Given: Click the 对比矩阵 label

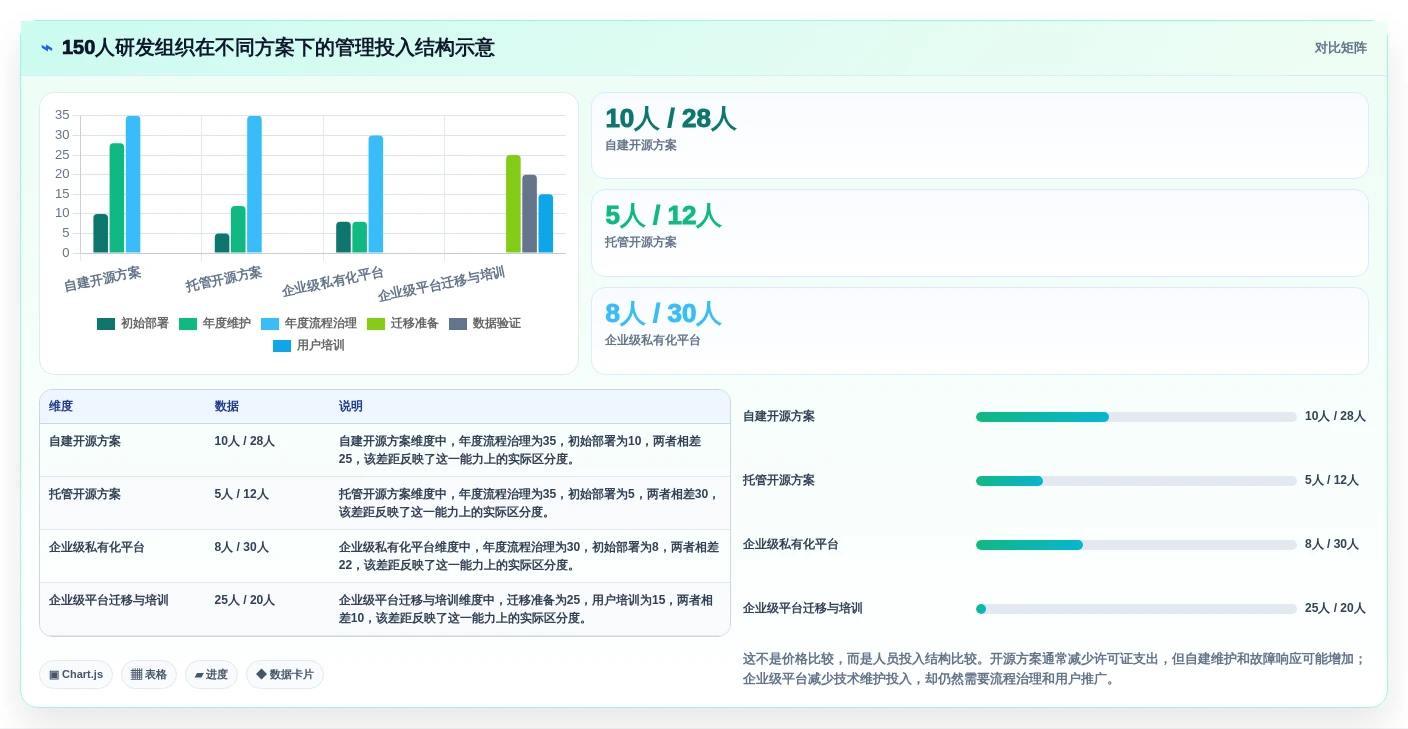Looking at the screenshot, I should [1340, 48].
